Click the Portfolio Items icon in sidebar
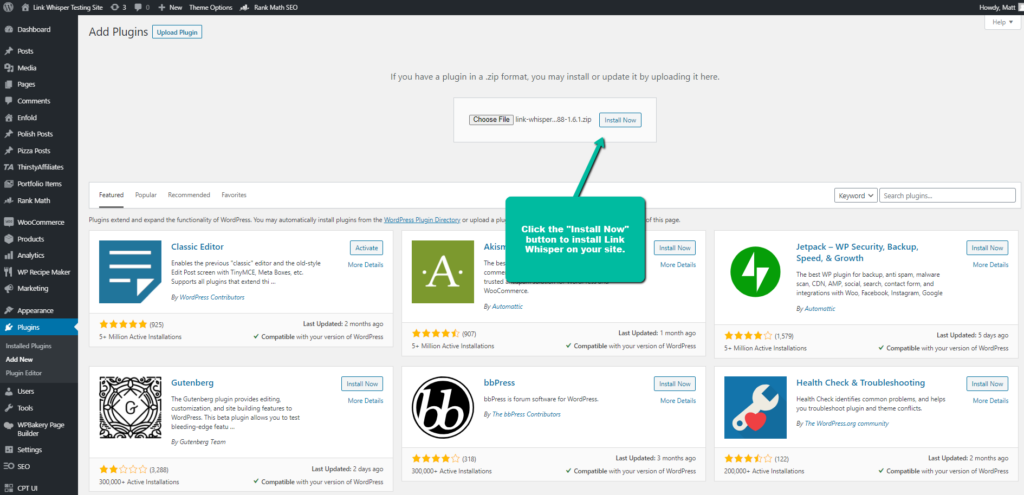1024x495 pixels. tap(8, 184)
